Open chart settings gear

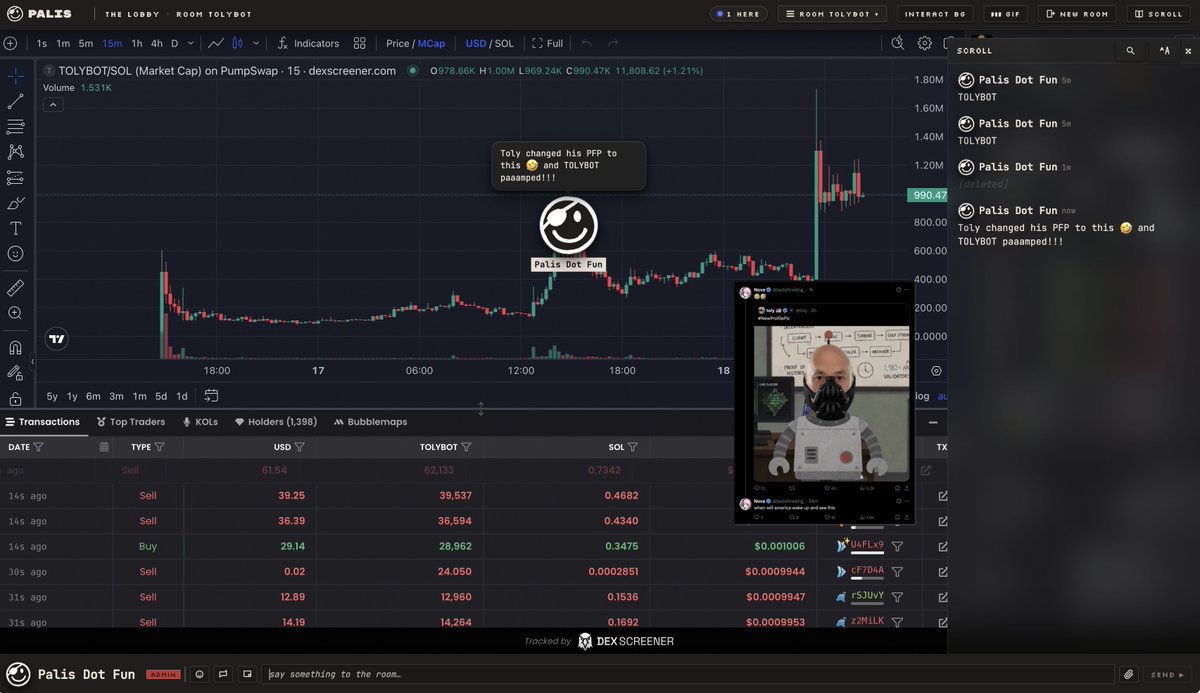925,43
